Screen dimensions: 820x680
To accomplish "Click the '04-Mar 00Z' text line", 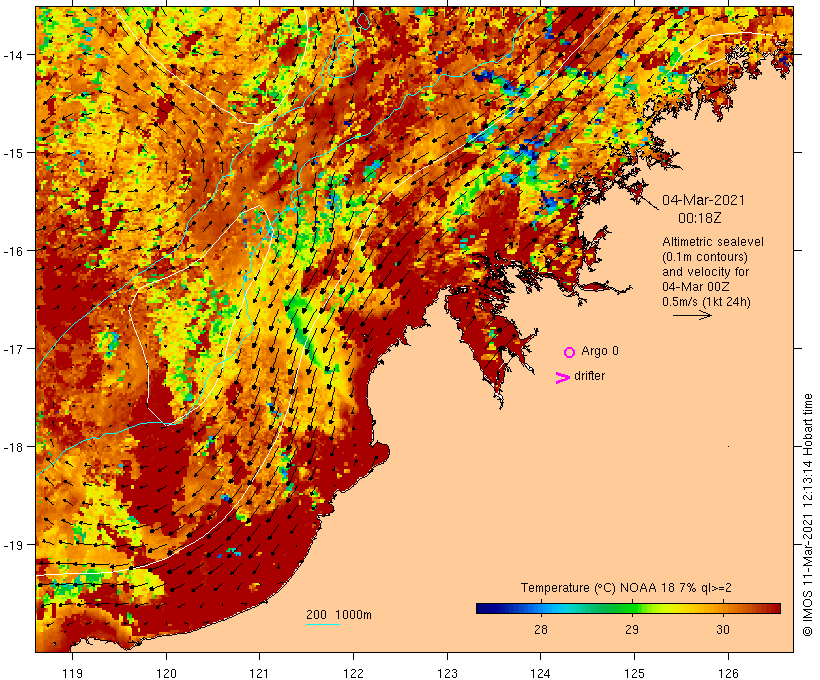I will pos(696,287).
